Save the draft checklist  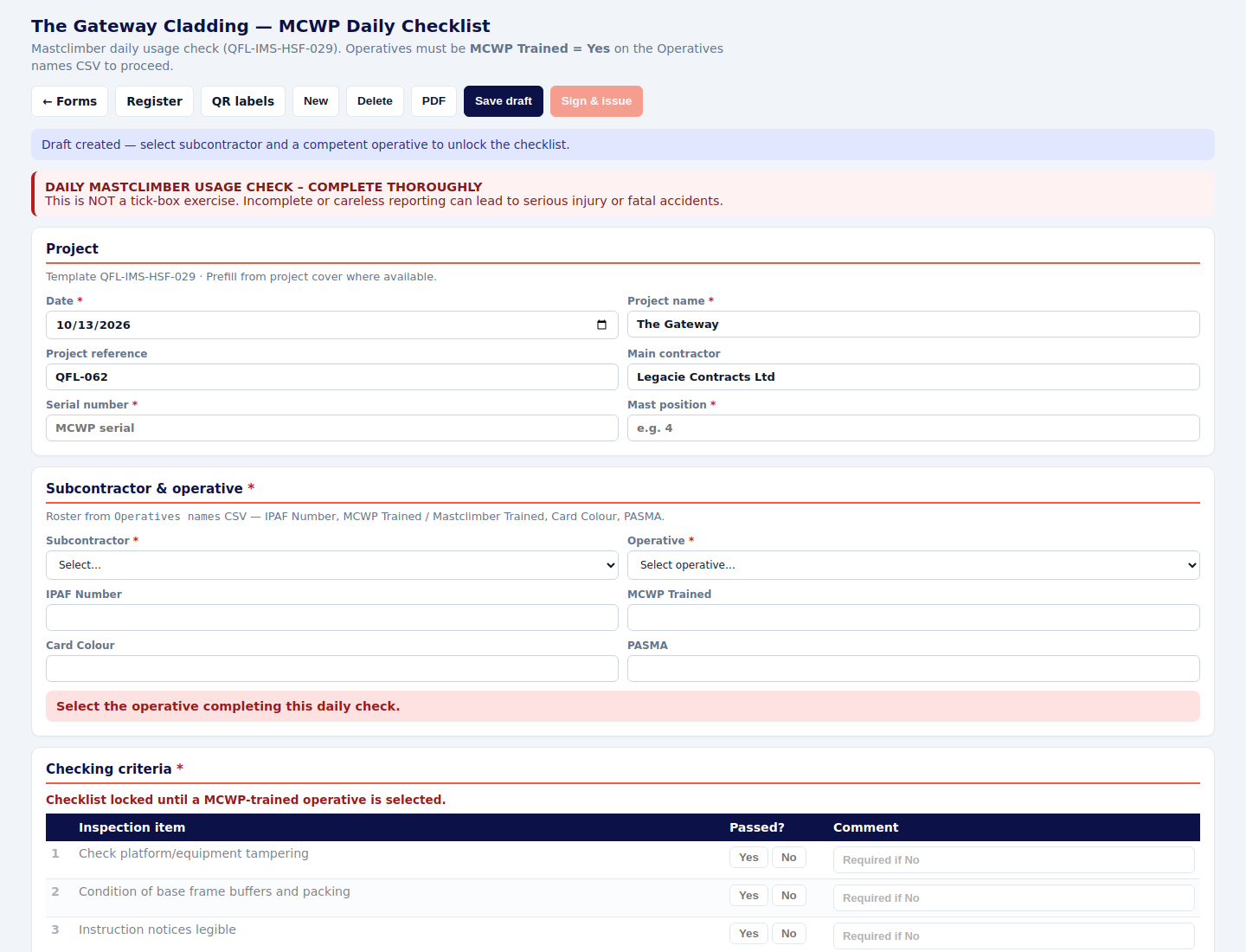tap(504, 101)
